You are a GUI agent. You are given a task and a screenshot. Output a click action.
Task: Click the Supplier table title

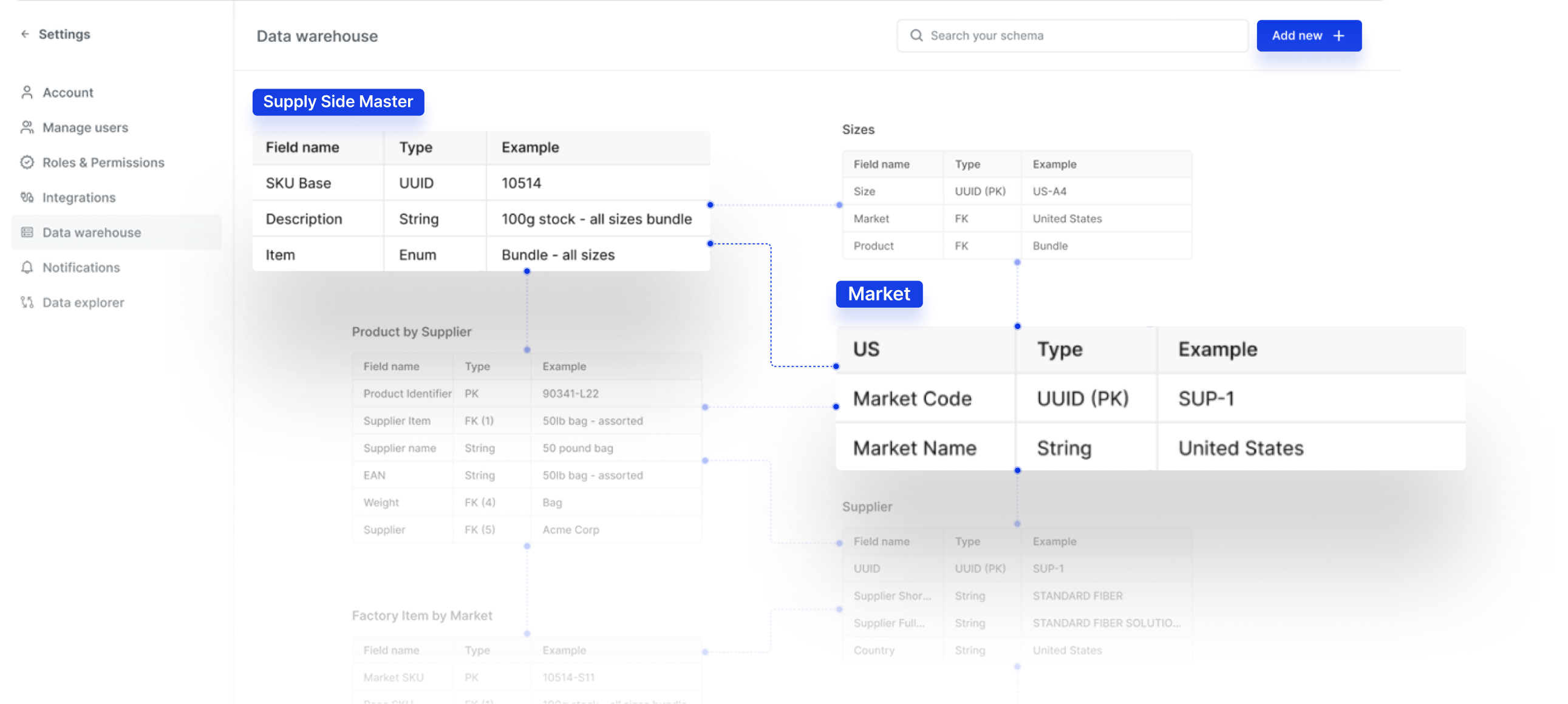(x=867, y=507)
